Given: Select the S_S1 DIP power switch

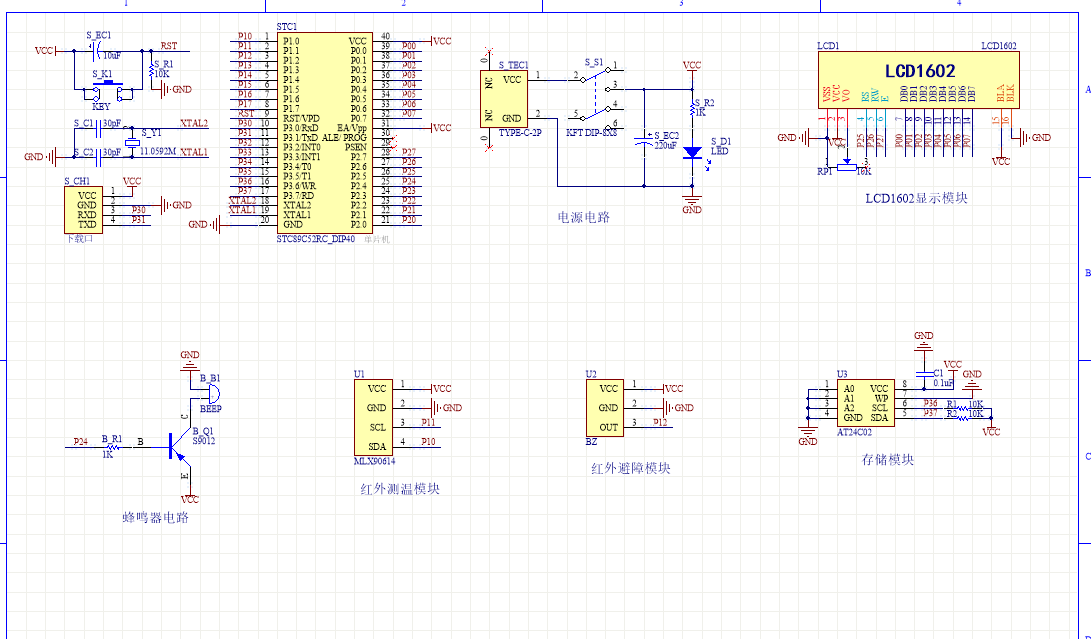Looking at the screenshot, I should click(x=598, y=96).
